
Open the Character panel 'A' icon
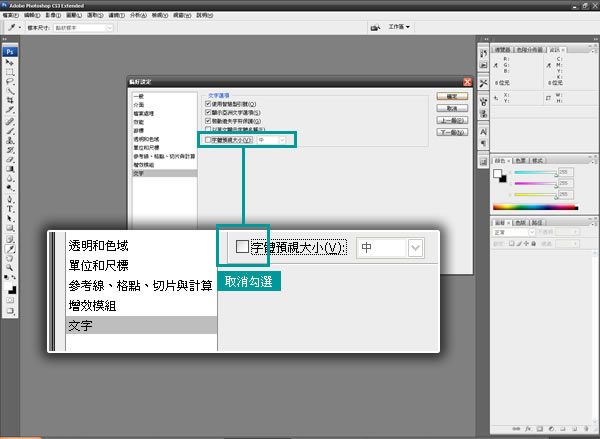click(x=484, y=132)
